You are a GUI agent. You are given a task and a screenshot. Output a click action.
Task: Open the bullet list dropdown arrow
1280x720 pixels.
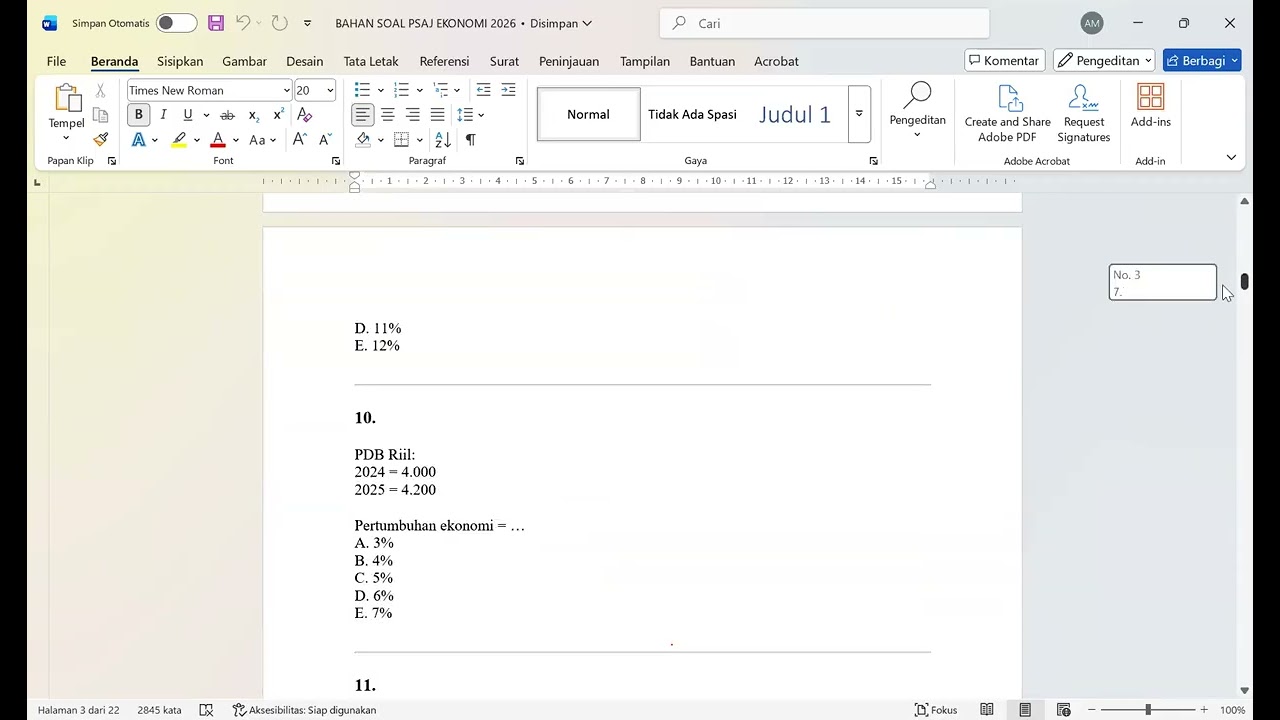click(380, 90)
